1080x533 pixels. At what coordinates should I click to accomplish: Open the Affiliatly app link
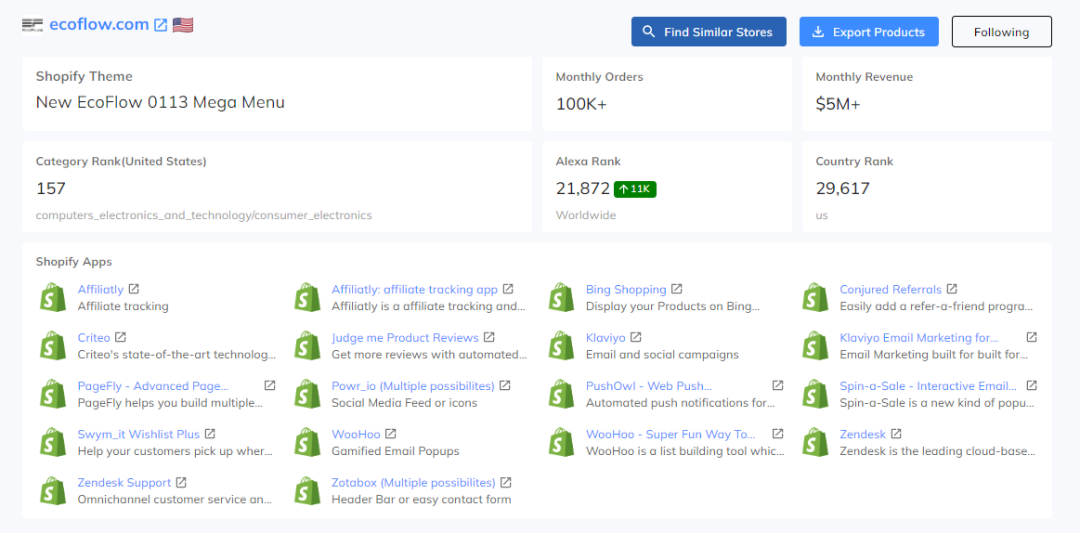pos(101,290)
